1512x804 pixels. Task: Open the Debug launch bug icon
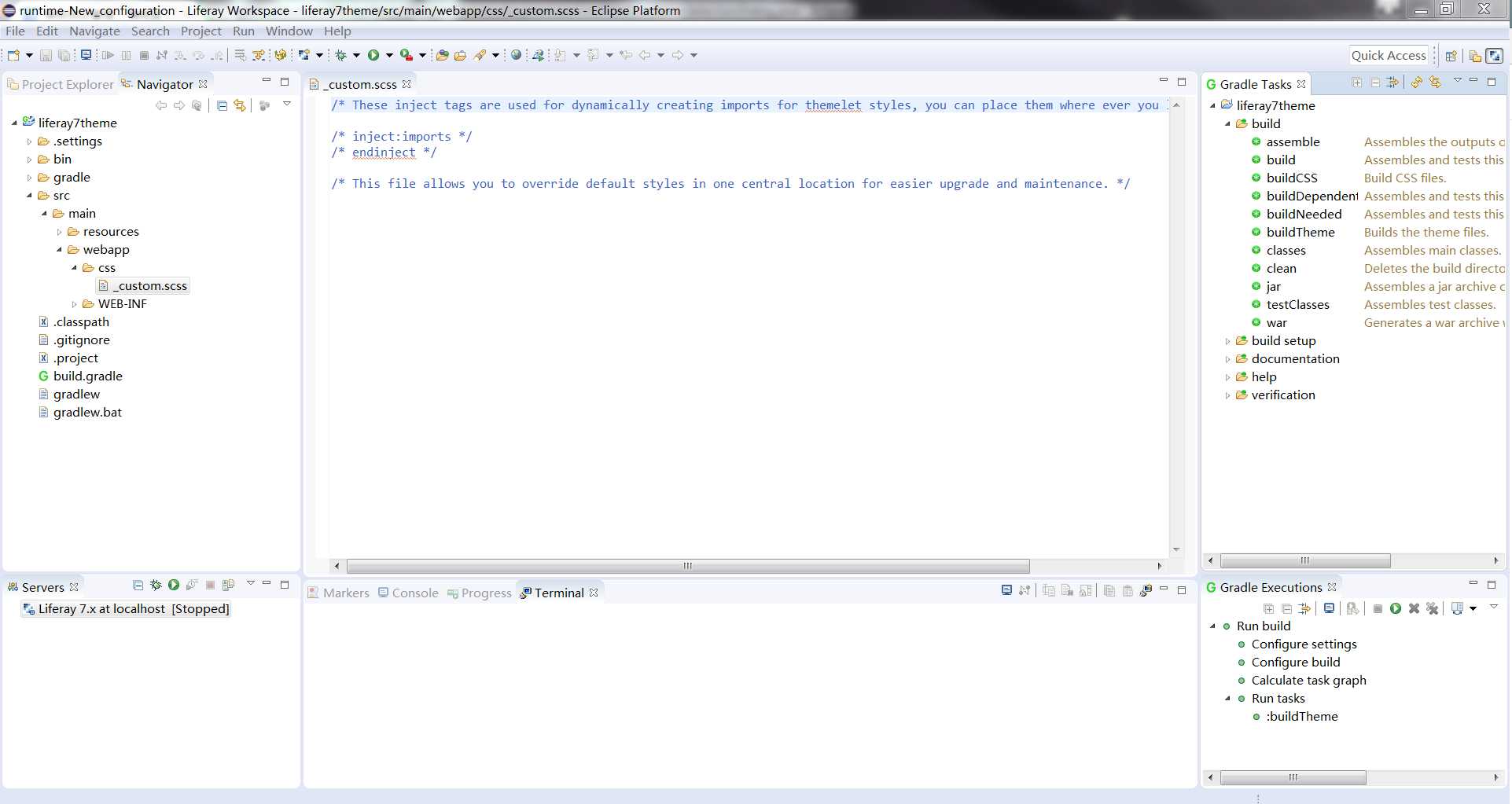340,55
